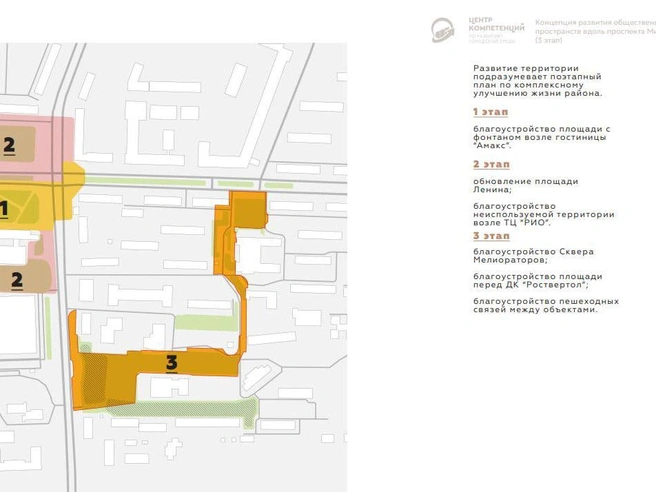Click the orange block near the top road
This screenshot has width=656, height=492.
[249, 209]
